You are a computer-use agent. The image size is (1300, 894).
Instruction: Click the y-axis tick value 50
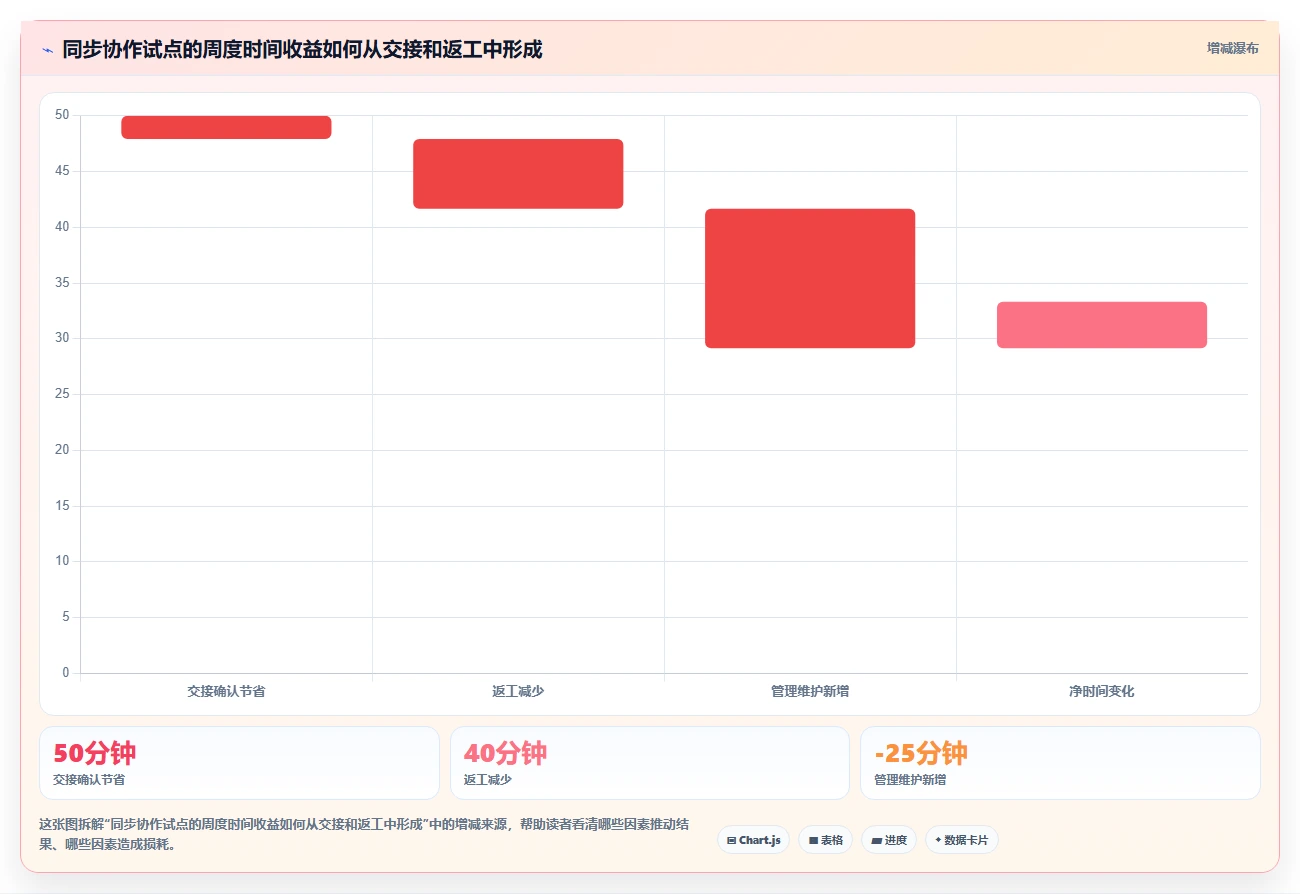(x=62, y=115)
